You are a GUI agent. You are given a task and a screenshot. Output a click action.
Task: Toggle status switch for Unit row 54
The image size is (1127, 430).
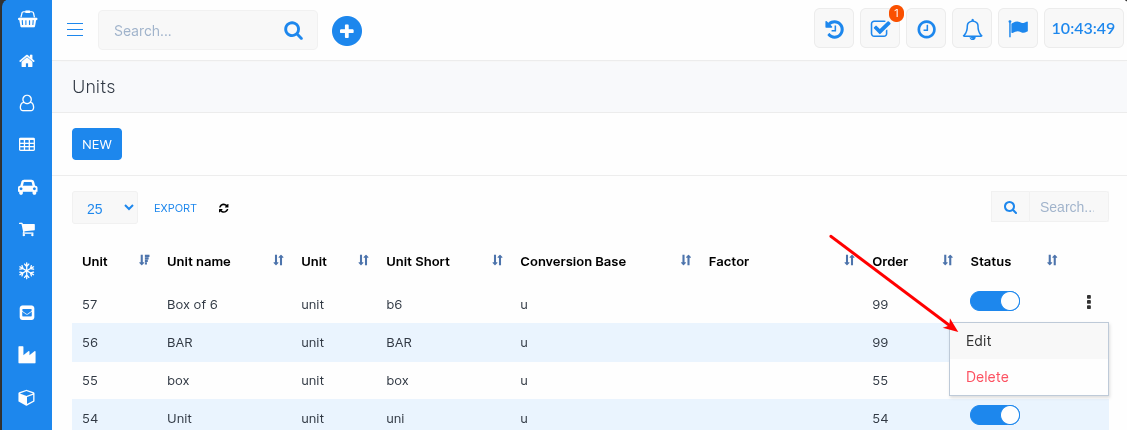[x=994, y=415]
